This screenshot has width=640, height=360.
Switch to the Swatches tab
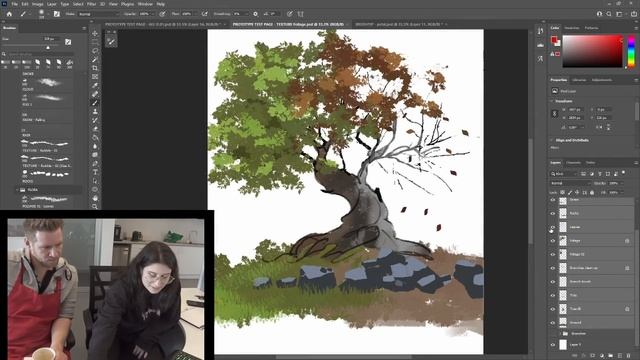[x=571, y=28]
